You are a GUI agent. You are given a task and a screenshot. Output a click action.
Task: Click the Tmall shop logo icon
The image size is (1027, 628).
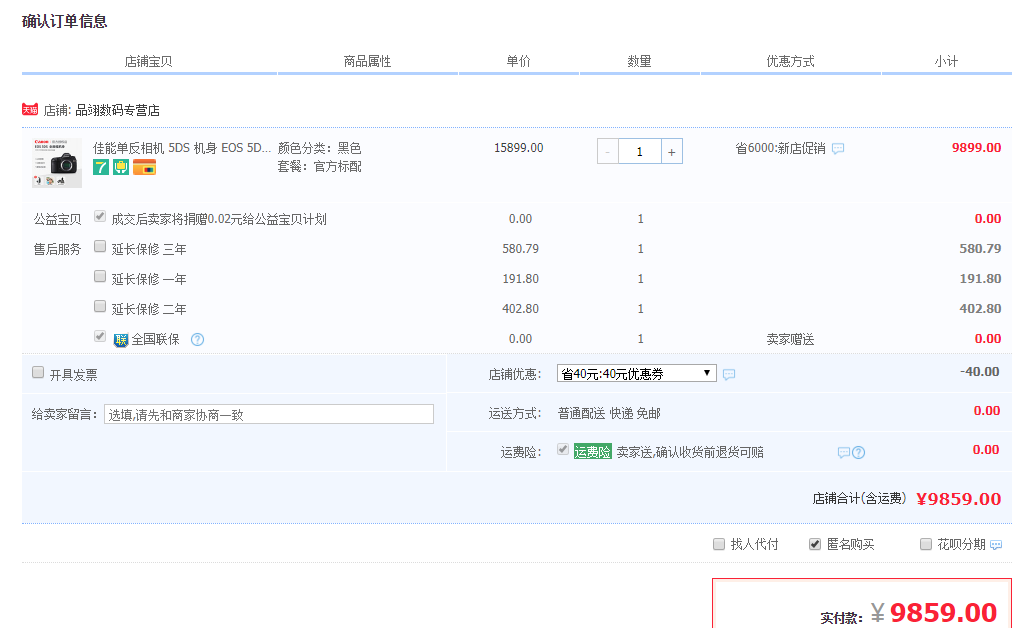point(29,109)
